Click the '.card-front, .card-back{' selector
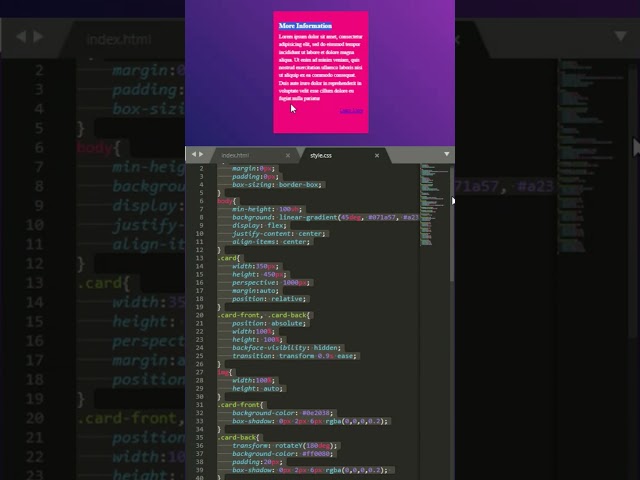The height and width of the screenshot is (480, 640). click(264, 315)
